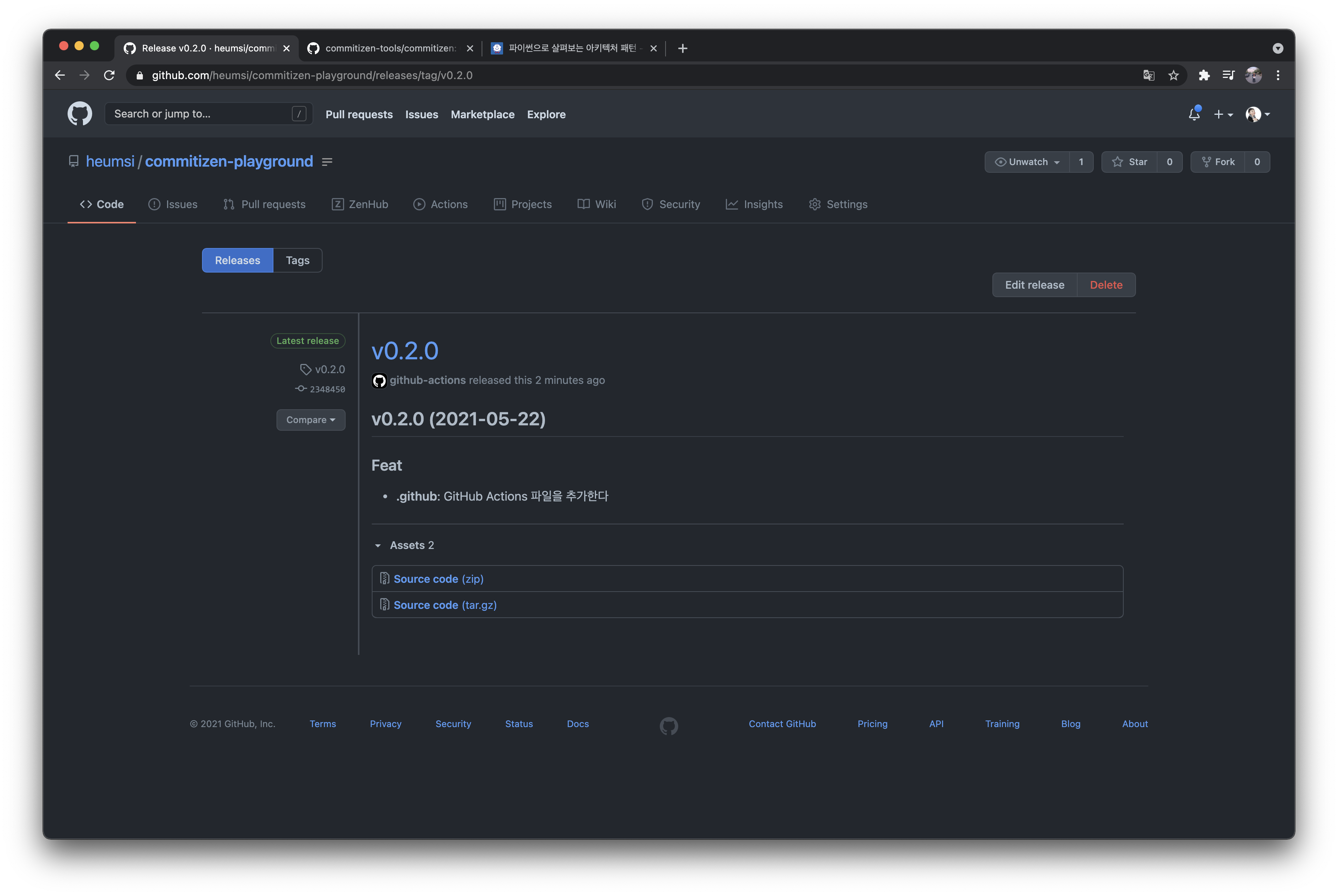This screenshot has height=896, width=1338.
Task: Open the repository details list icon
Action: pyautogui.click(x=327, y=162)
